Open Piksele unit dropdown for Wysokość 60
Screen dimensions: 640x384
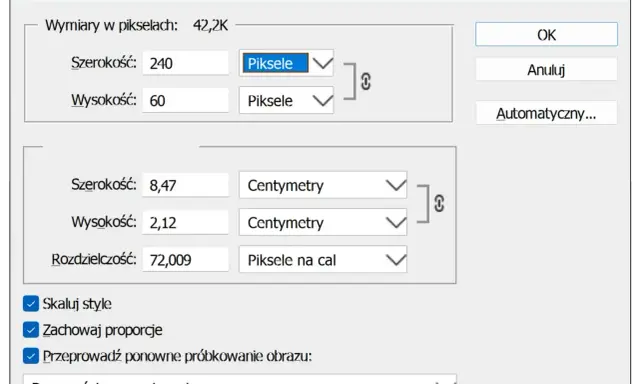(286, 100)
